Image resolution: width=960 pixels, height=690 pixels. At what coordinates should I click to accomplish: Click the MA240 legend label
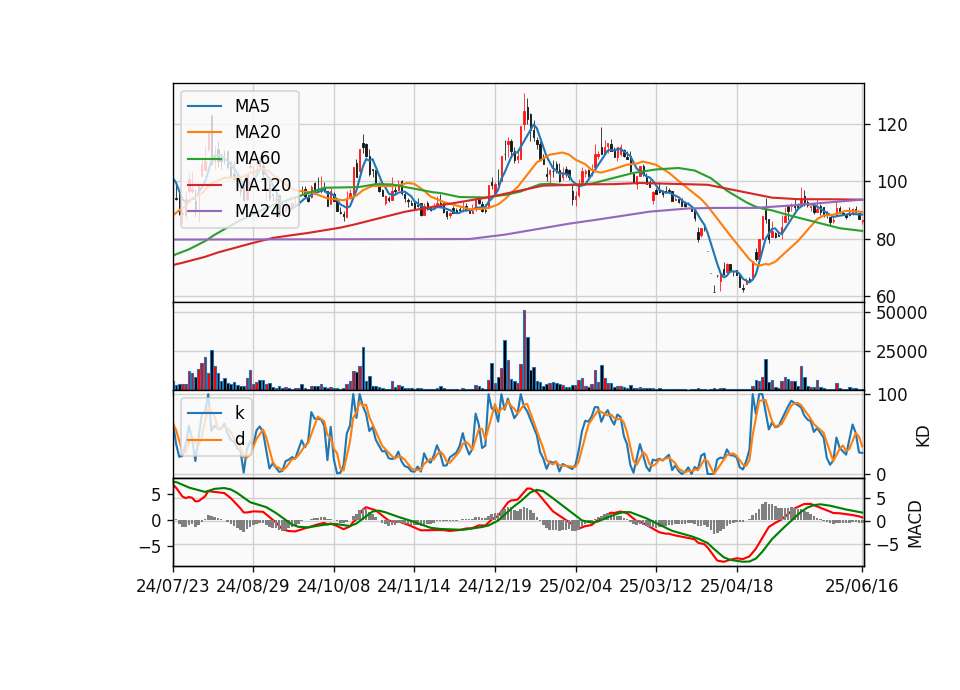click(263, 211)
